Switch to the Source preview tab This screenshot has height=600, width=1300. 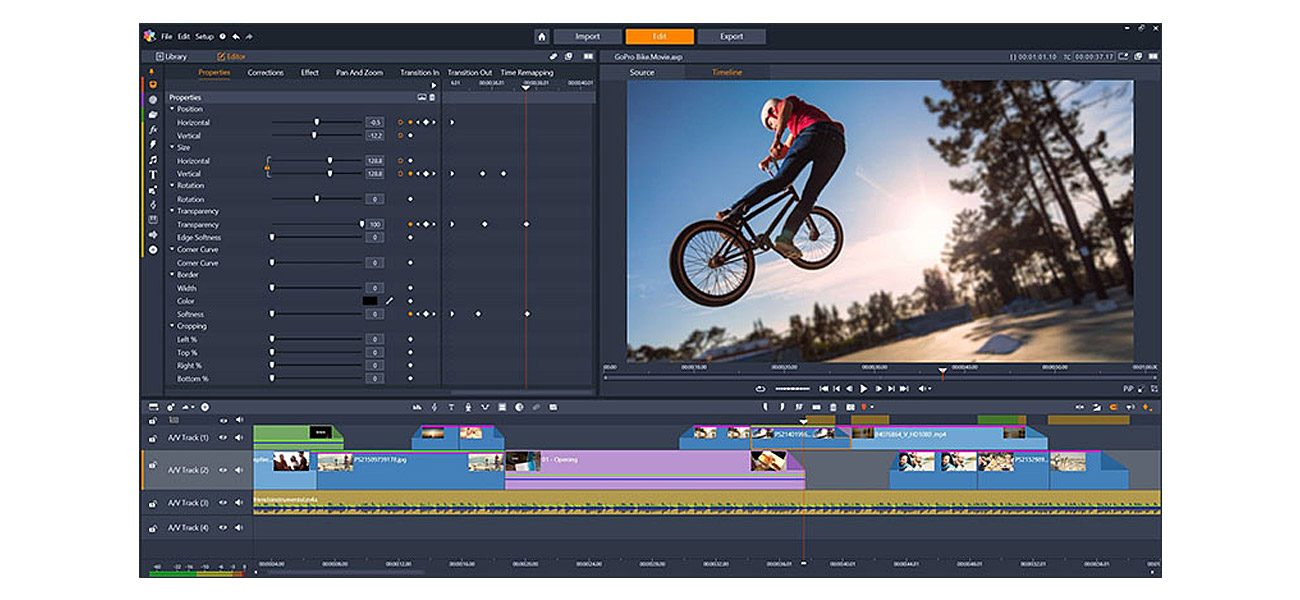pos(642,73)
